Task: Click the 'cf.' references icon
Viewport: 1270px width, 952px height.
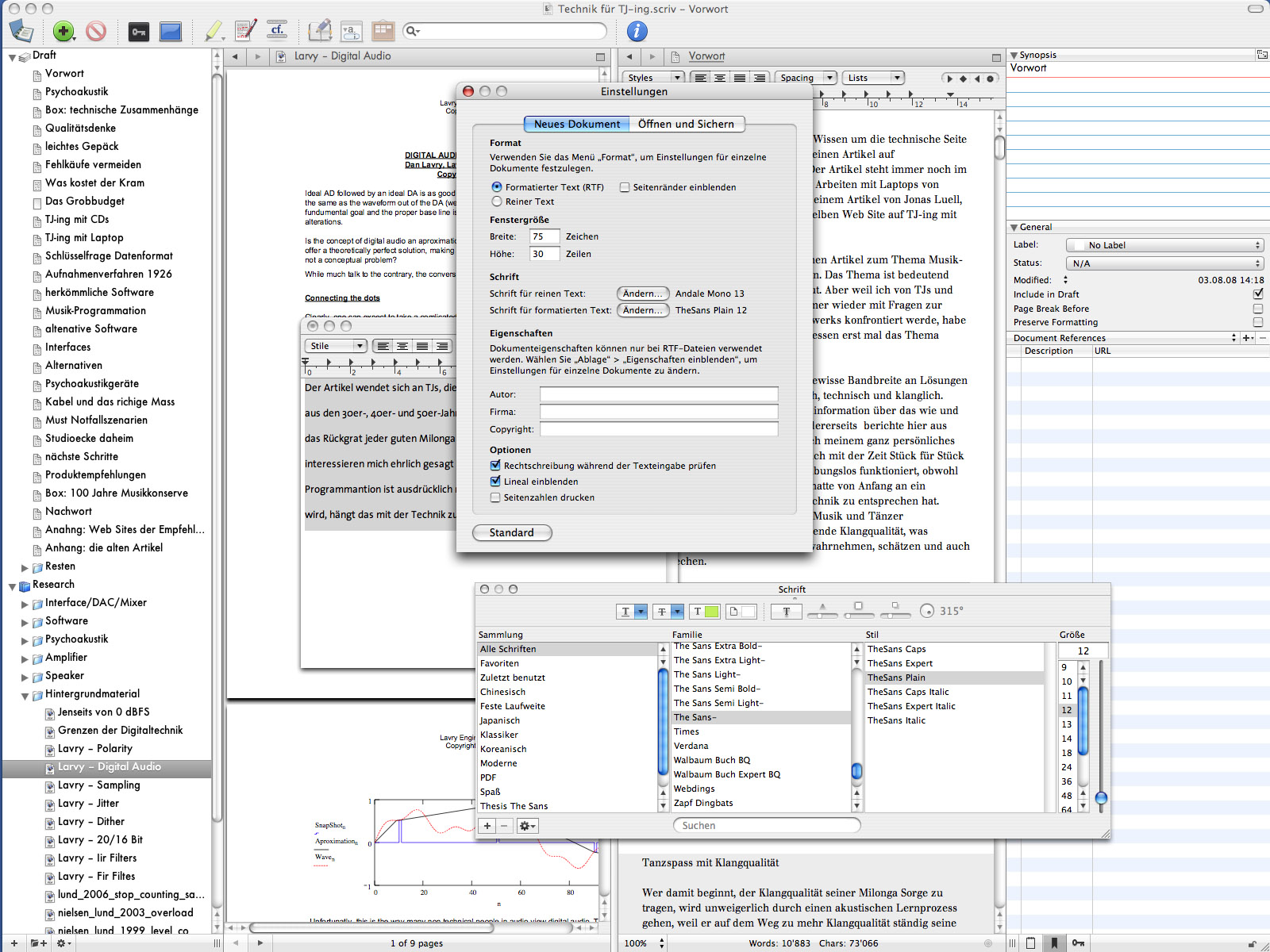Action: tap(277, 30)
